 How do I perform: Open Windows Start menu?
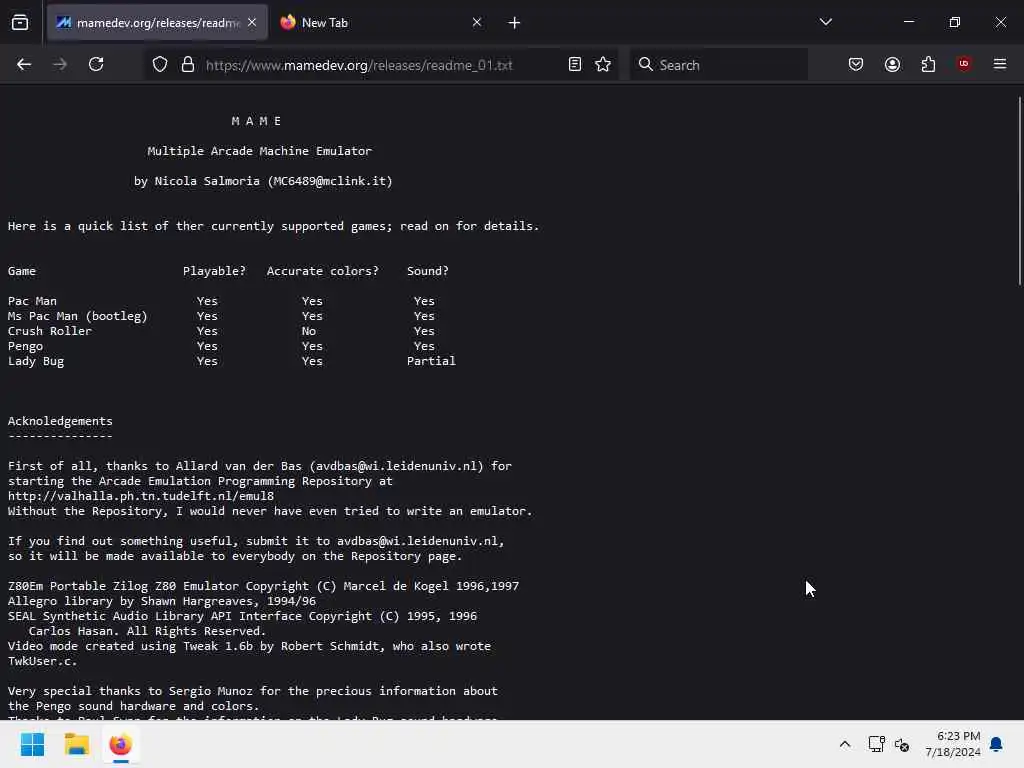click(32, 744)
